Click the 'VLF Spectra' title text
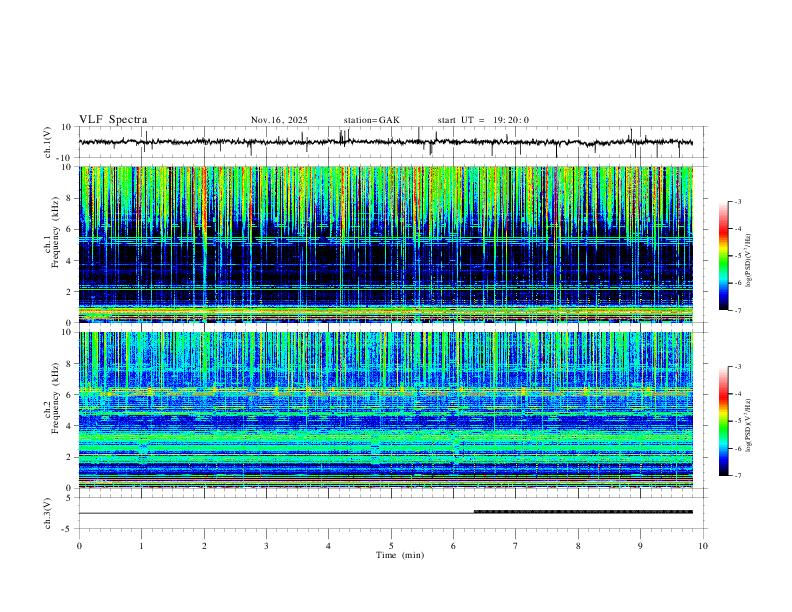 [x=113, y=120]
